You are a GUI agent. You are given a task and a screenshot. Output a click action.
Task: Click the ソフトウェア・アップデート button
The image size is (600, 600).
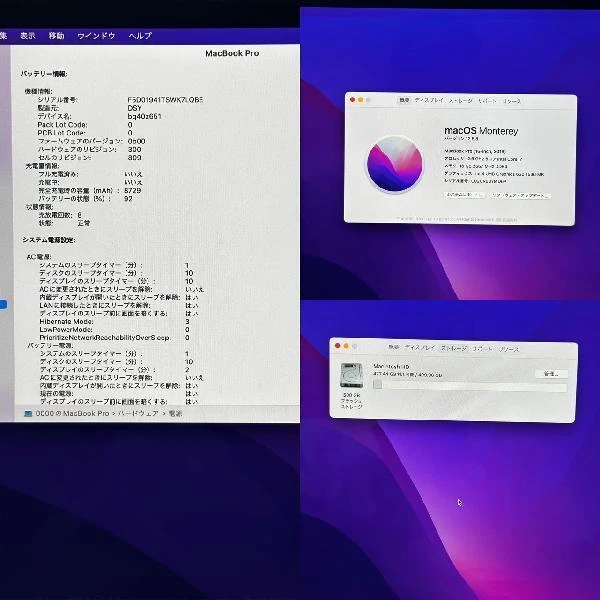coord(521,196)
